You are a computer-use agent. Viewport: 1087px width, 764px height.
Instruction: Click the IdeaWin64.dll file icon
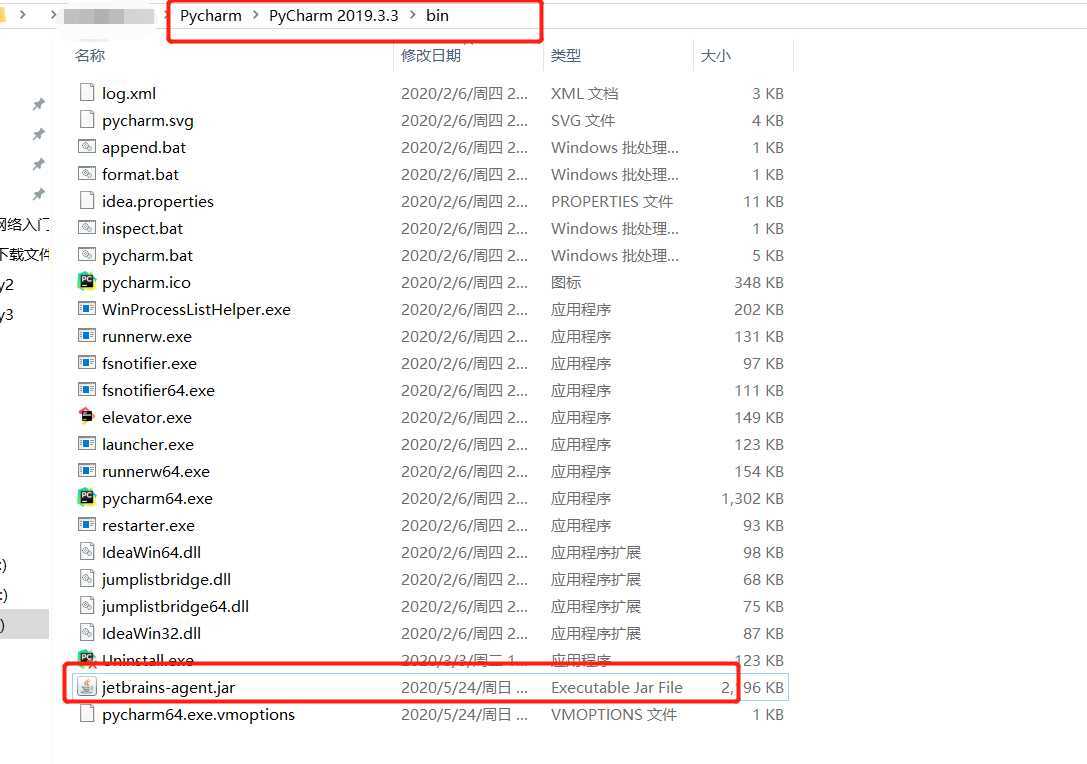click(x=87, y=552)
